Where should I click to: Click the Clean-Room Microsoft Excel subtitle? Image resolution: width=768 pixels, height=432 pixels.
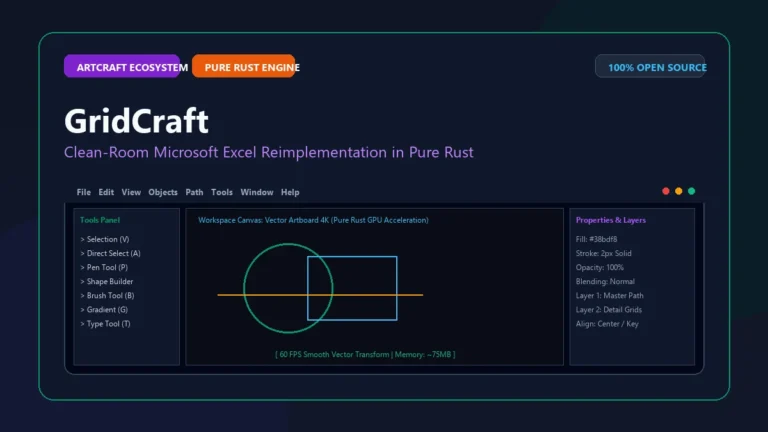pos(269,152)
